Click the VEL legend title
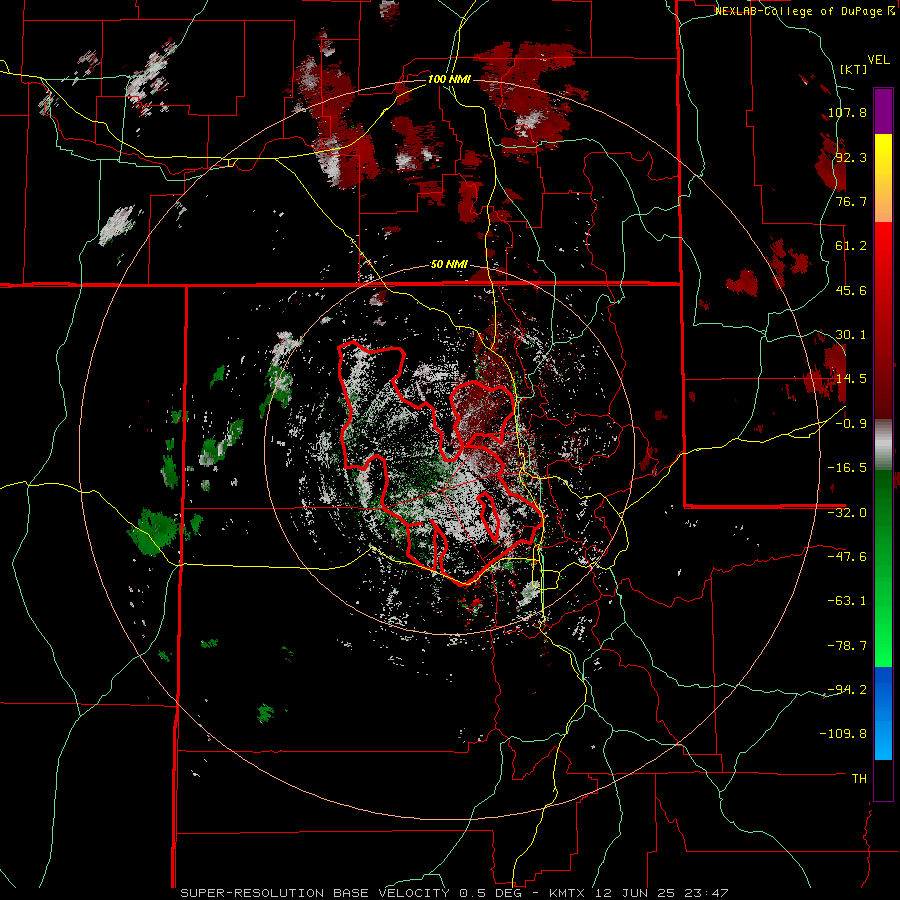 878,60
